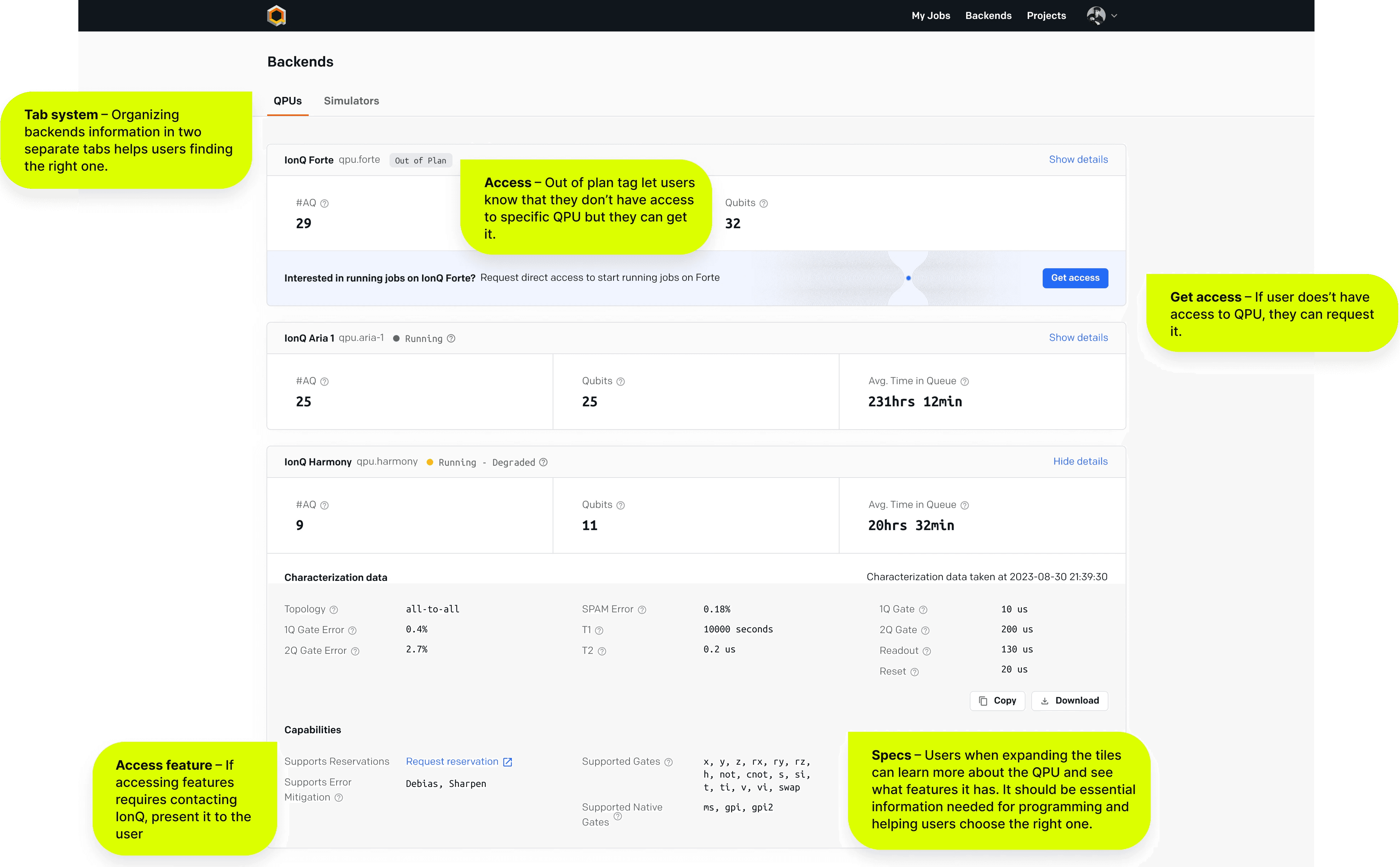Click the '231hrs 12min' queue time value
This screenshot has width=1400, height=867.
click(915, 402)
